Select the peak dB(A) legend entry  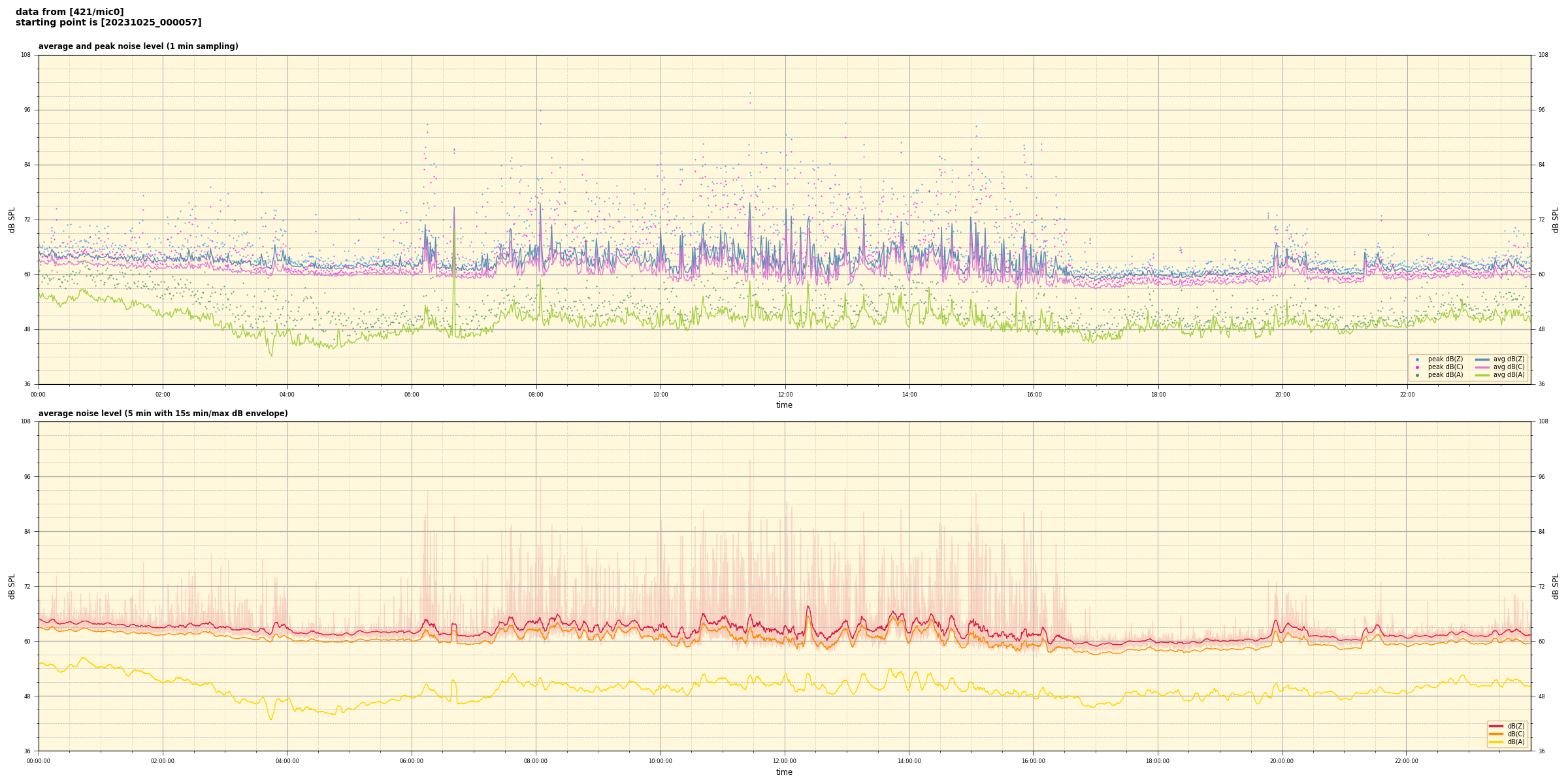(1417, 375)
